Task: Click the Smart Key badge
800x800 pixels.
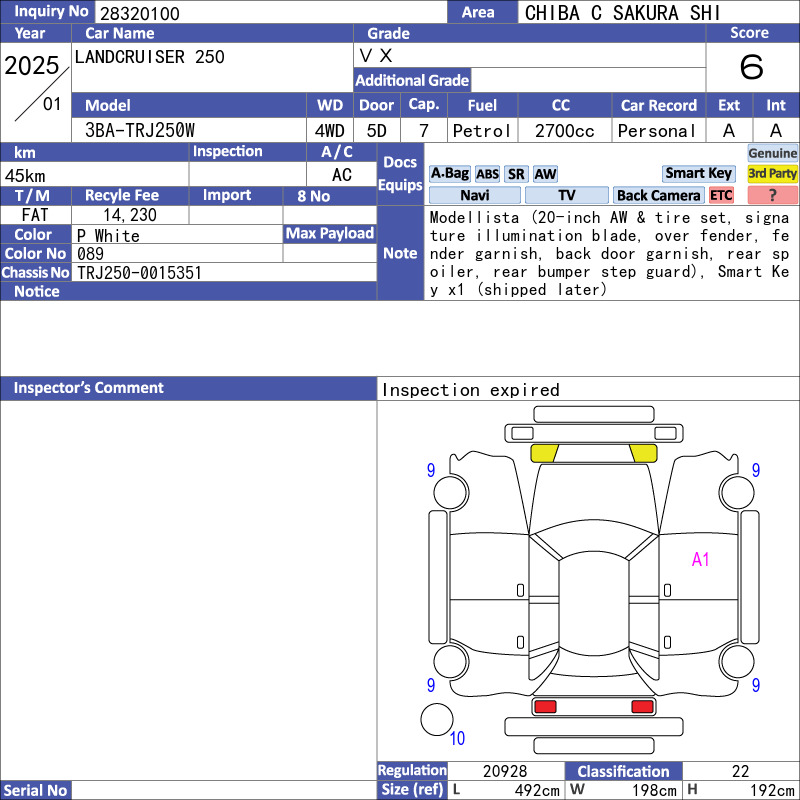Action: pyautogui.click(x=698, y=173)
